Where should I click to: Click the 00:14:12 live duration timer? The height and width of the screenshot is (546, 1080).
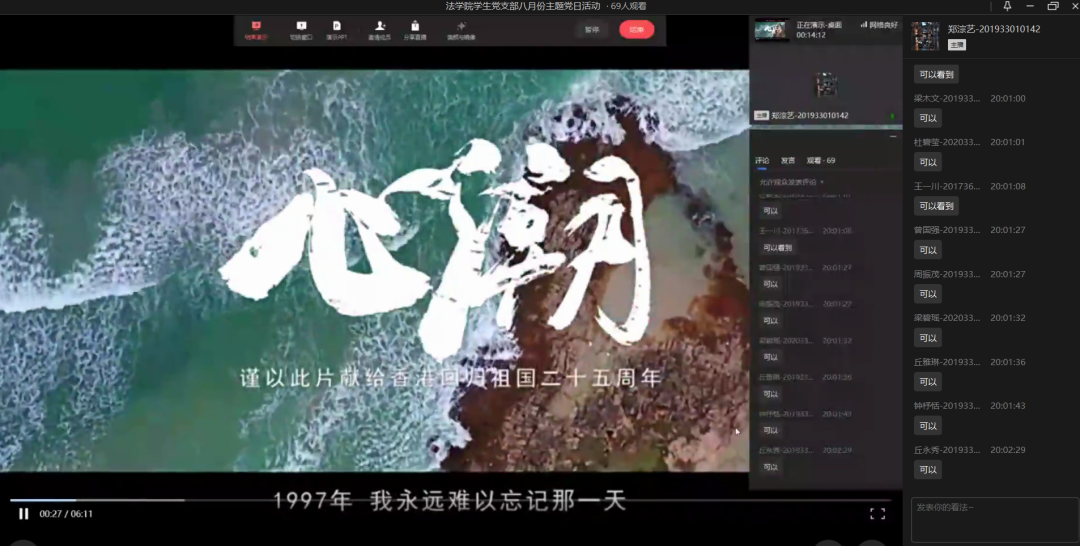[811, 35]
